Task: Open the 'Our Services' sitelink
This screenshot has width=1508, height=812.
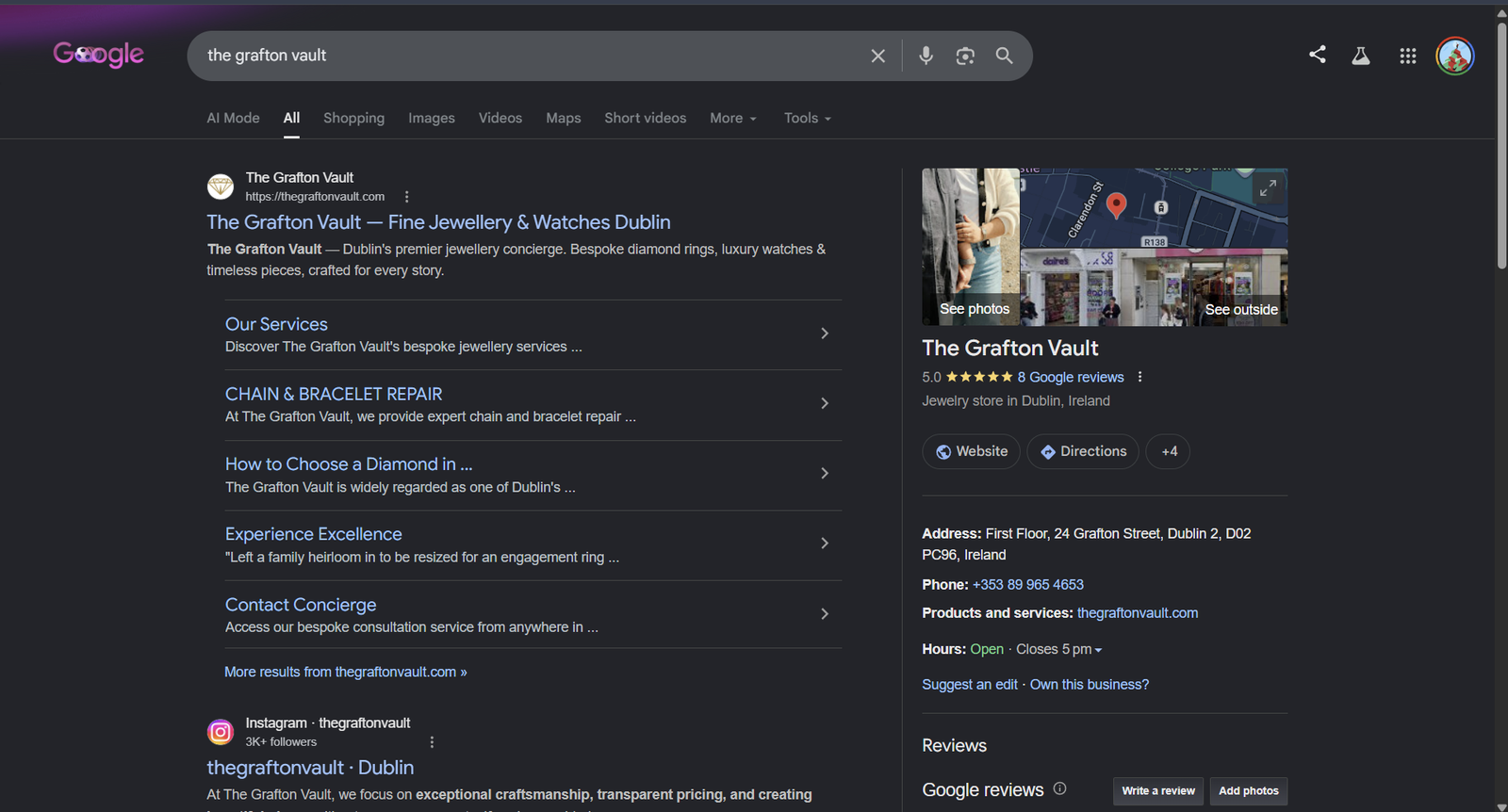Action: pyautogui.click(x=276, y=324)
